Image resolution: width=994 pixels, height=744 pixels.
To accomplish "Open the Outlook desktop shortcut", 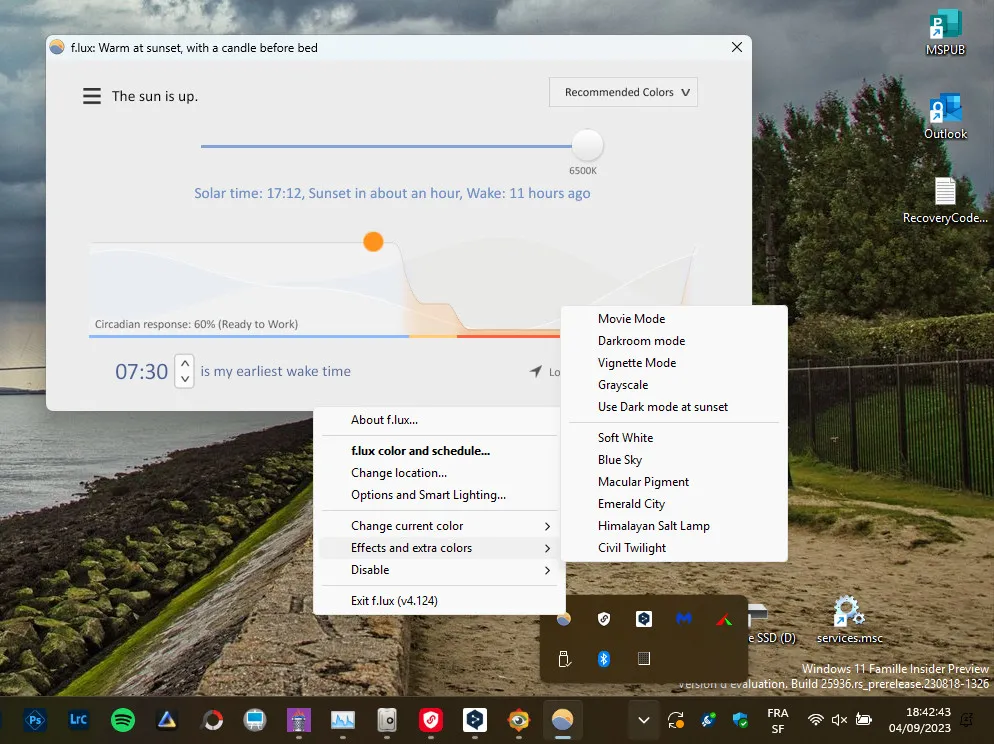I will pos(945,117).
